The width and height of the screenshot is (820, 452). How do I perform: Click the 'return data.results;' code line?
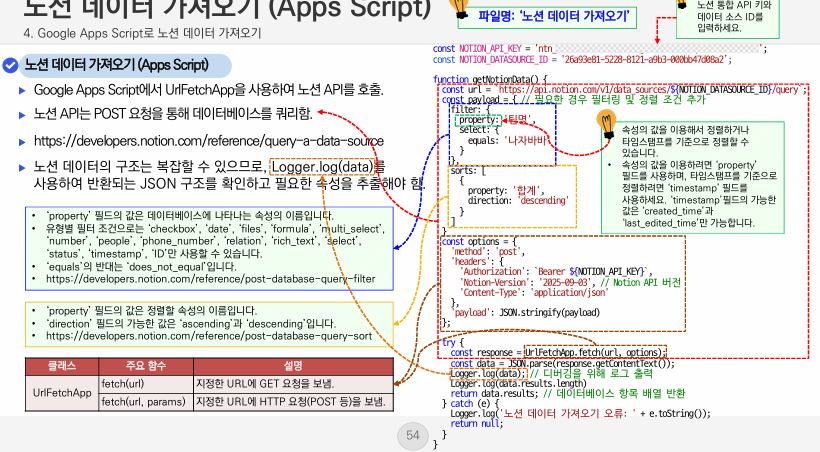click(x=567, y=393)
